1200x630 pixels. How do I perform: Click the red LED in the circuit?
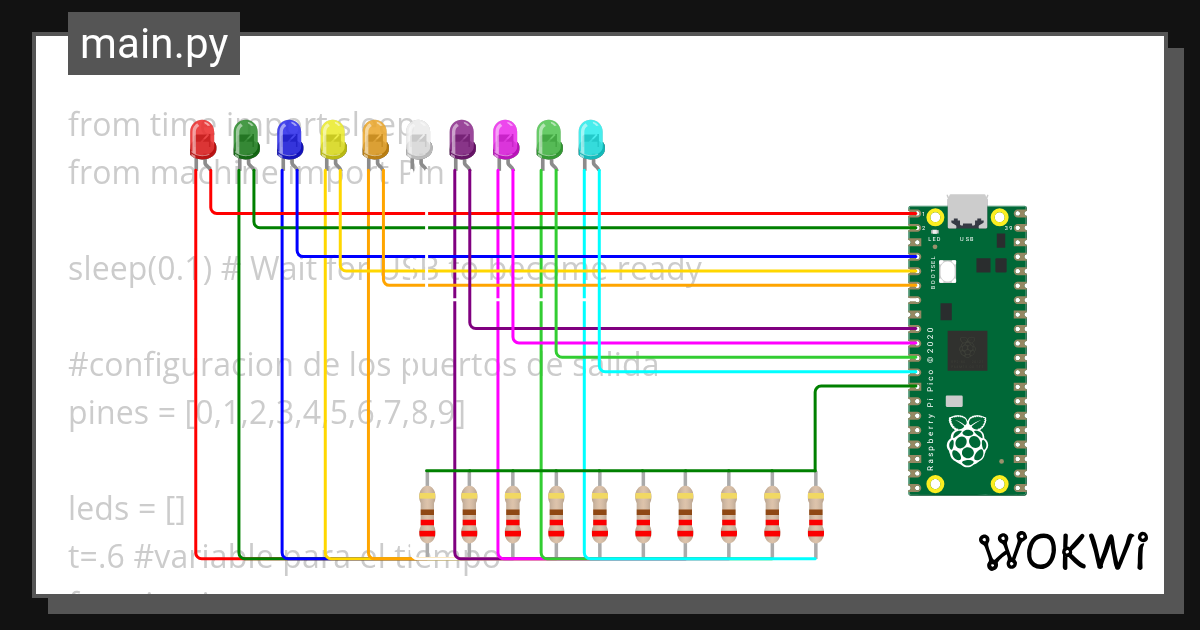(x=205, y=140)
